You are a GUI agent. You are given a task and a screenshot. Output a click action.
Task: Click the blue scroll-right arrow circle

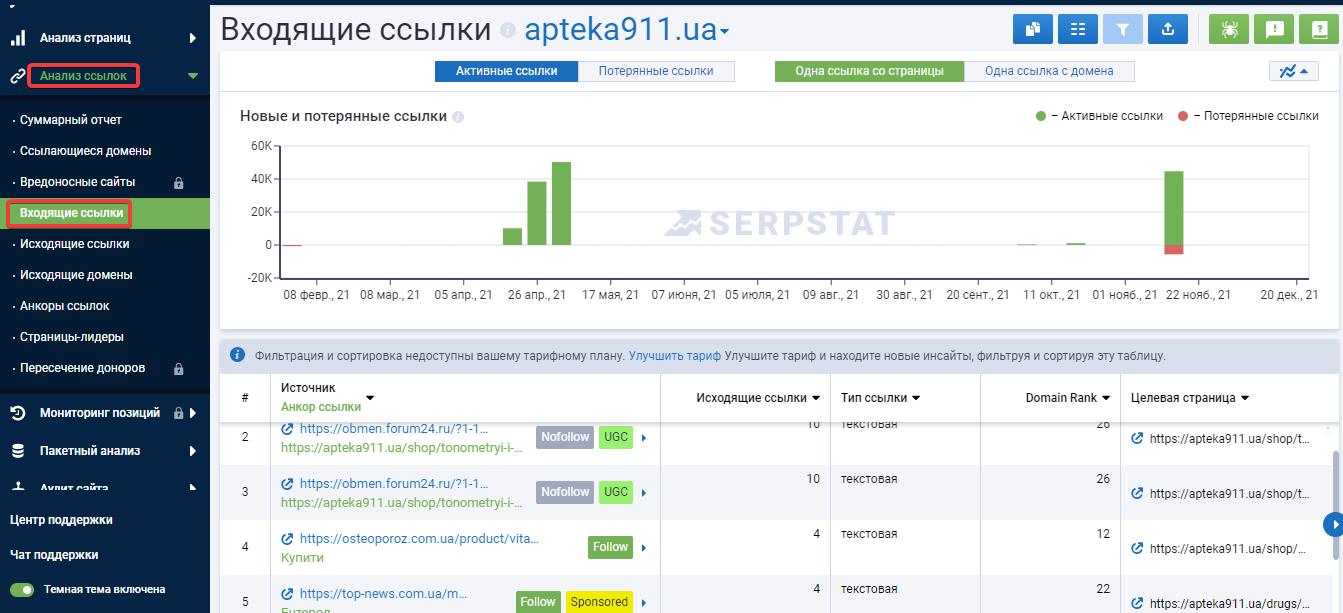pyautogui.click(x=1332, y=524)
